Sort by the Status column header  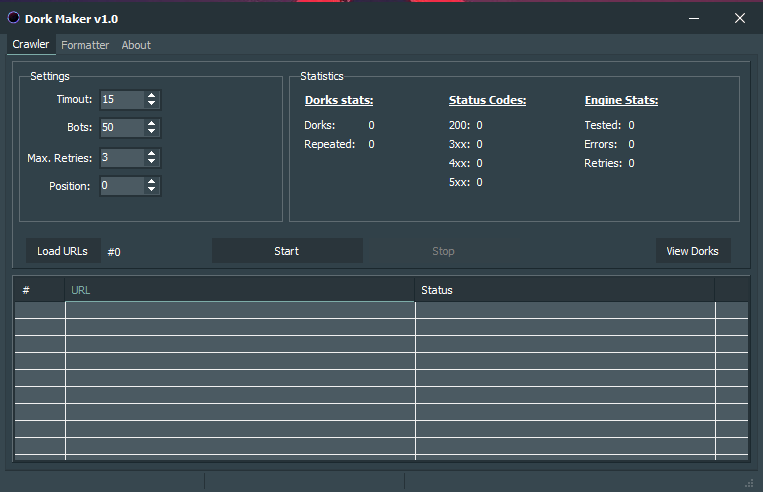coord(565,290)
